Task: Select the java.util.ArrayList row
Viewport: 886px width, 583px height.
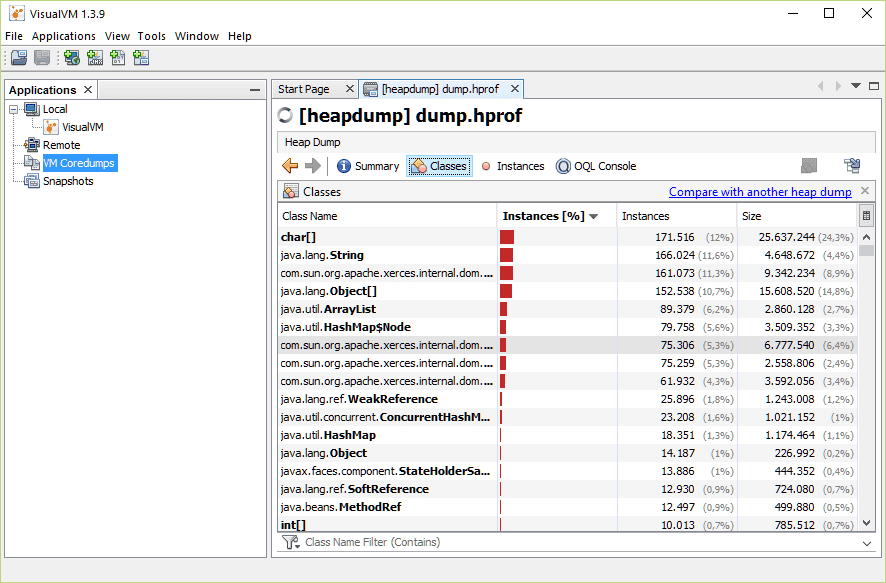Action: coord(568,309)
